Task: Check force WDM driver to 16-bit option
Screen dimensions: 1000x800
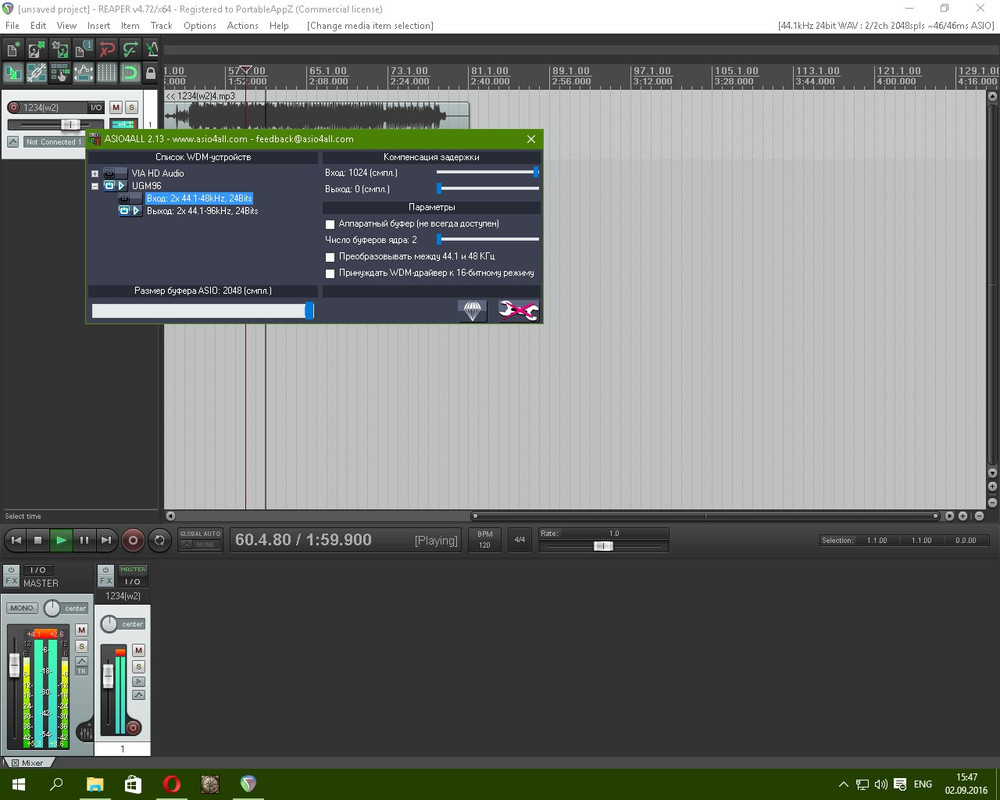Action: click(x=330, y=274)
